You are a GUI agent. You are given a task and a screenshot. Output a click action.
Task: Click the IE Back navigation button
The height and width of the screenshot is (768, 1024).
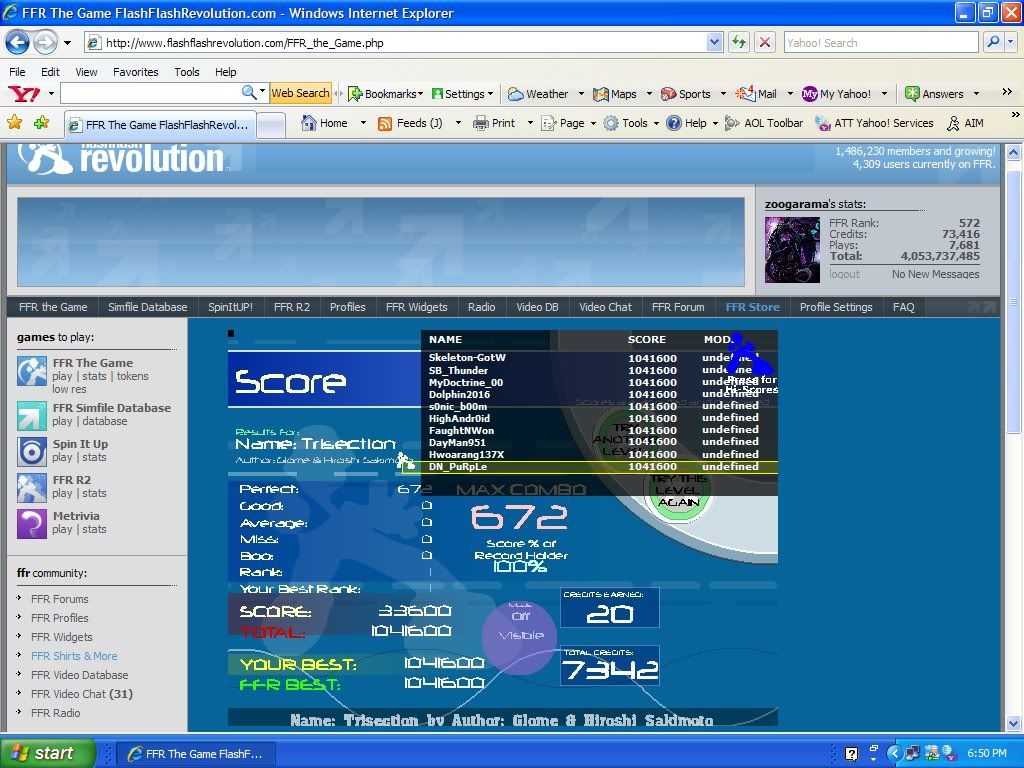18,43
